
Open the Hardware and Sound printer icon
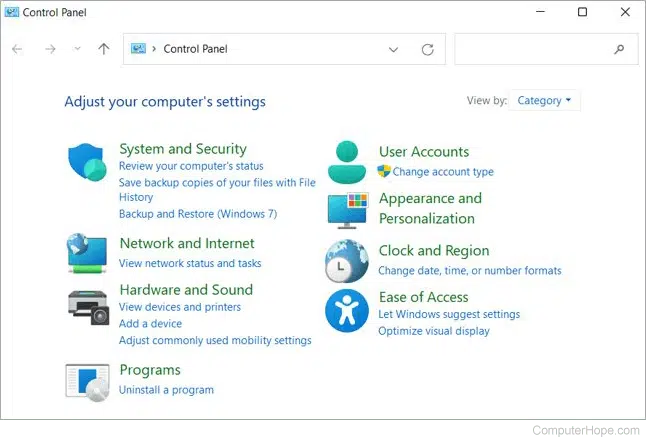88,307
